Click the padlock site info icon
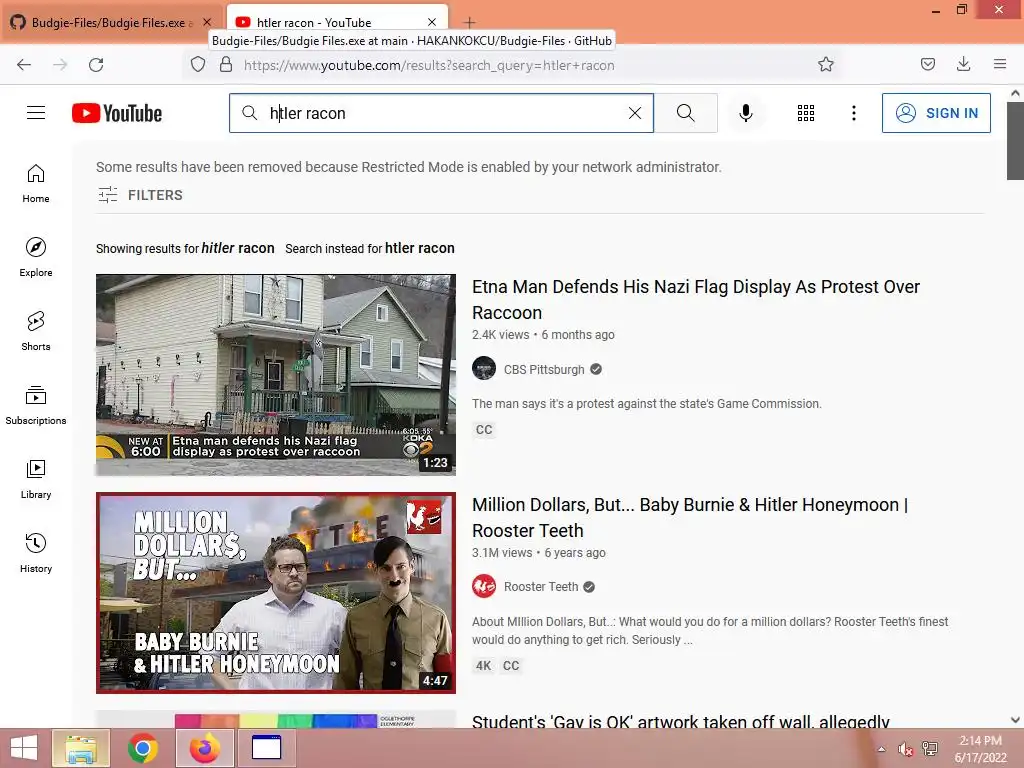1024x768 pixels. click(226, 65)
